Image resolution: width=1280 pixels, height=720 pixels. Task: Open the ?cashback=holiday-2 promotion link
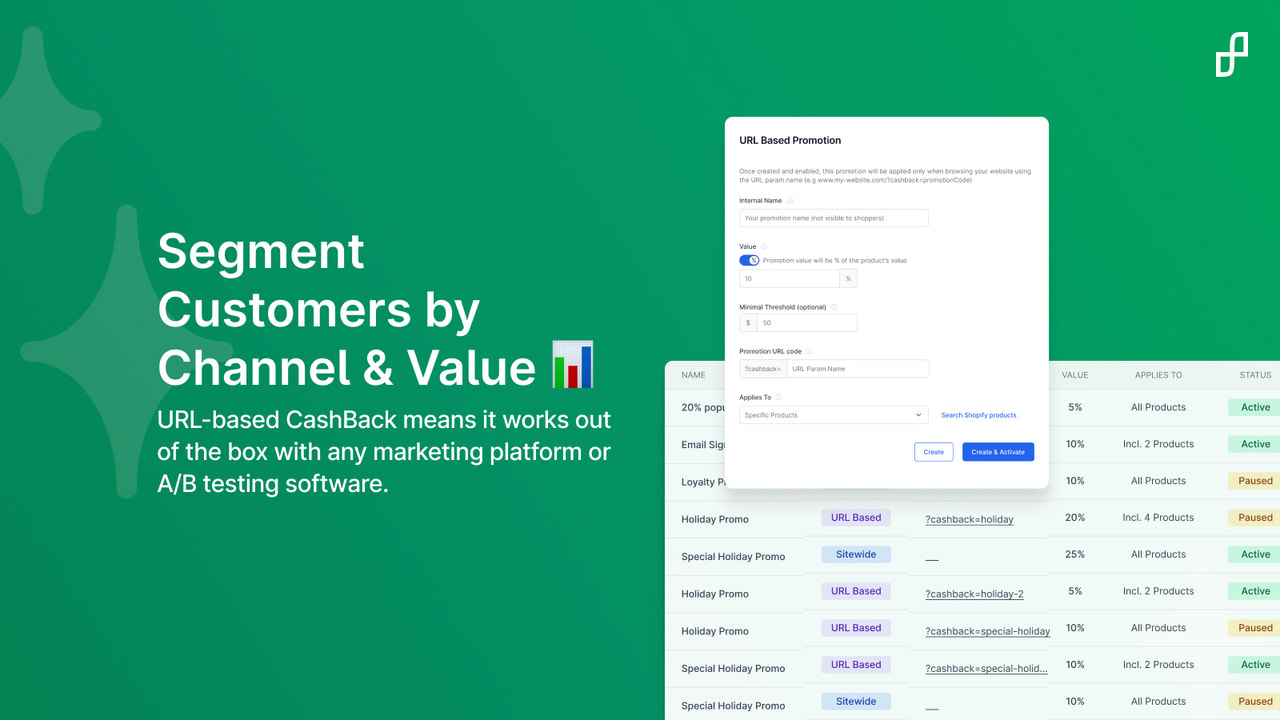975,593
